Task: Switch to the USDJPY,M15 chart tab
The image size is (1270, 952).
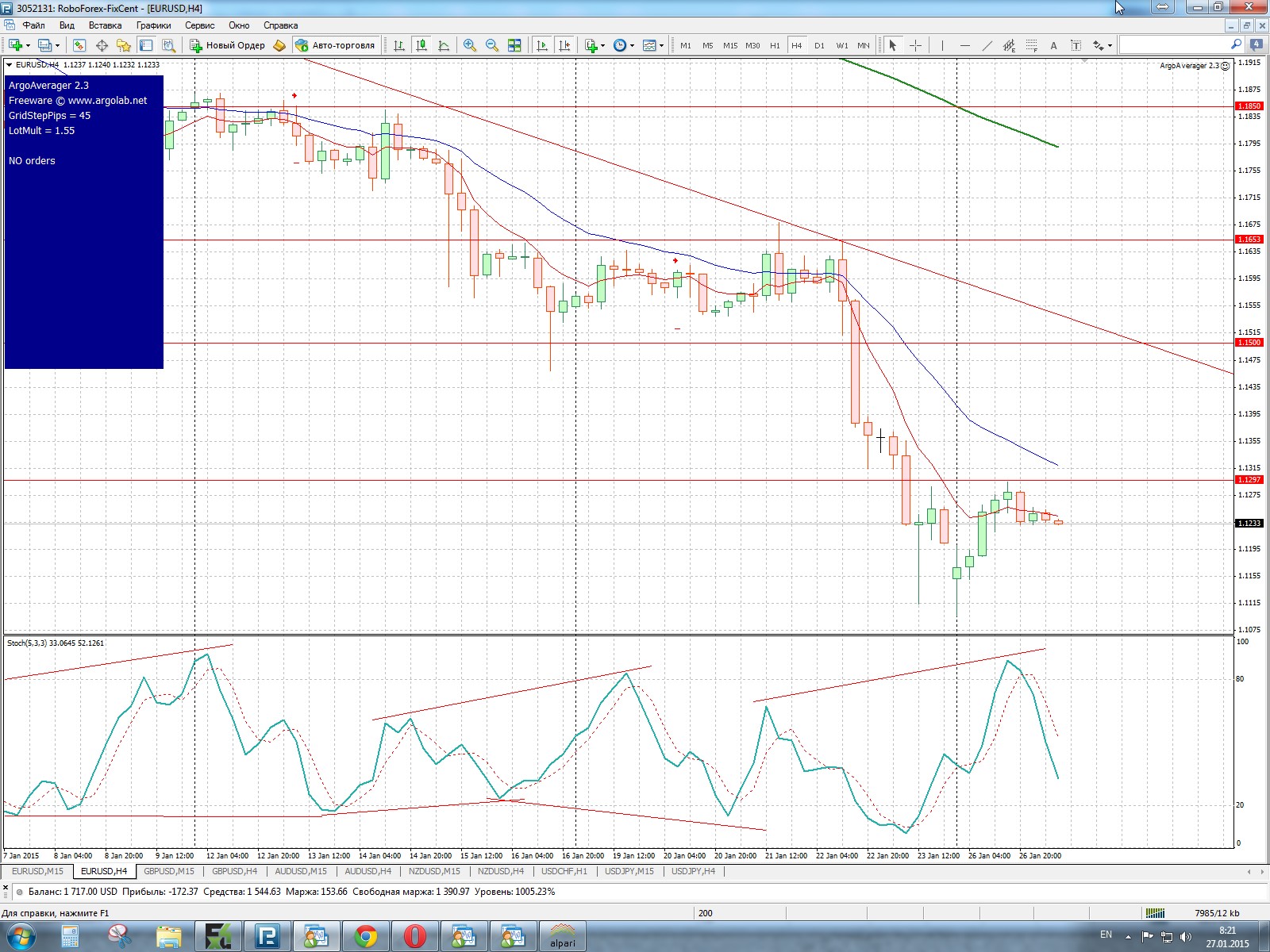Action: 629,871
